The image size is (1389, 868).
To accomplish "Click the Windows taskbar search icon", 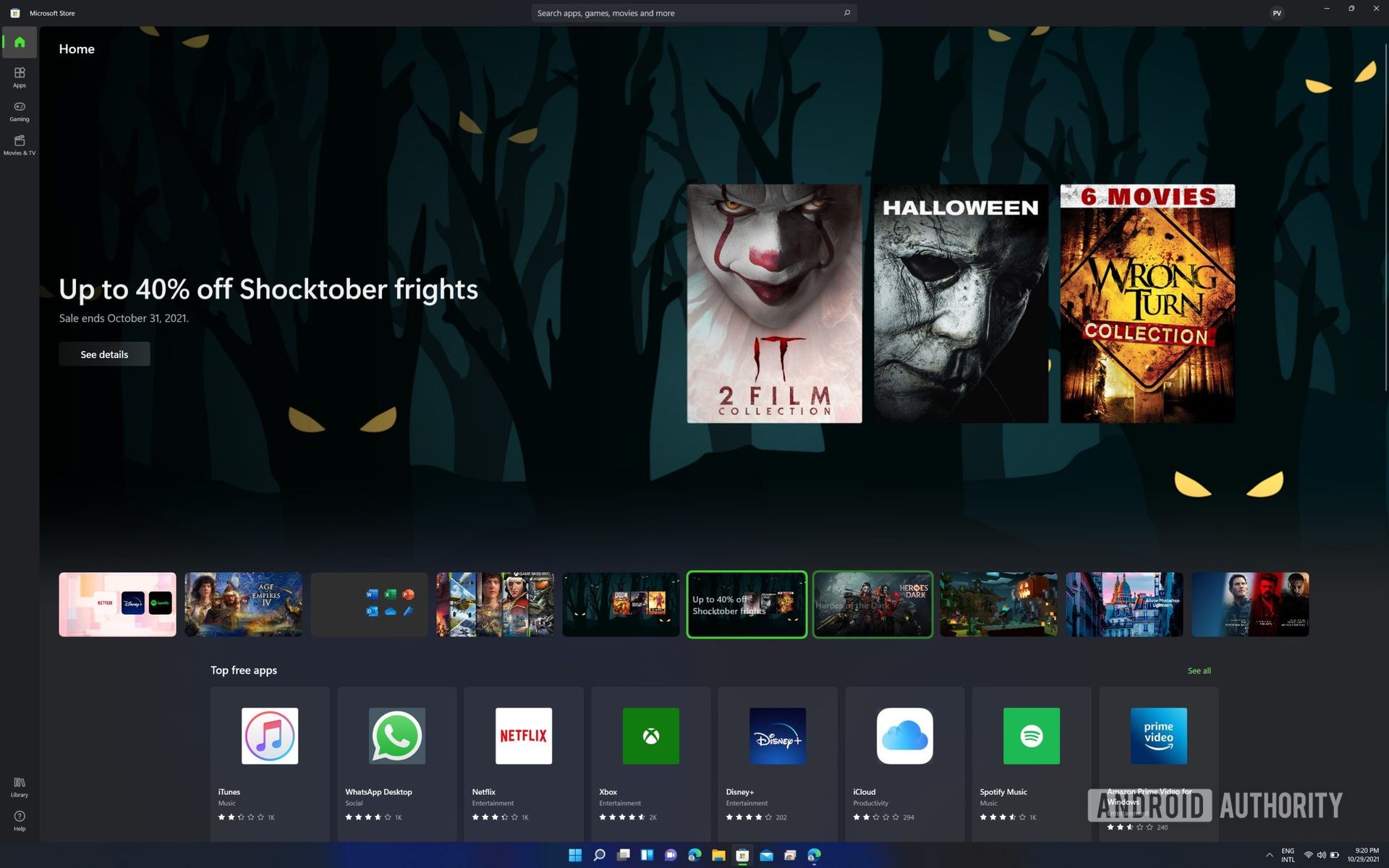I will coord(600,855).
